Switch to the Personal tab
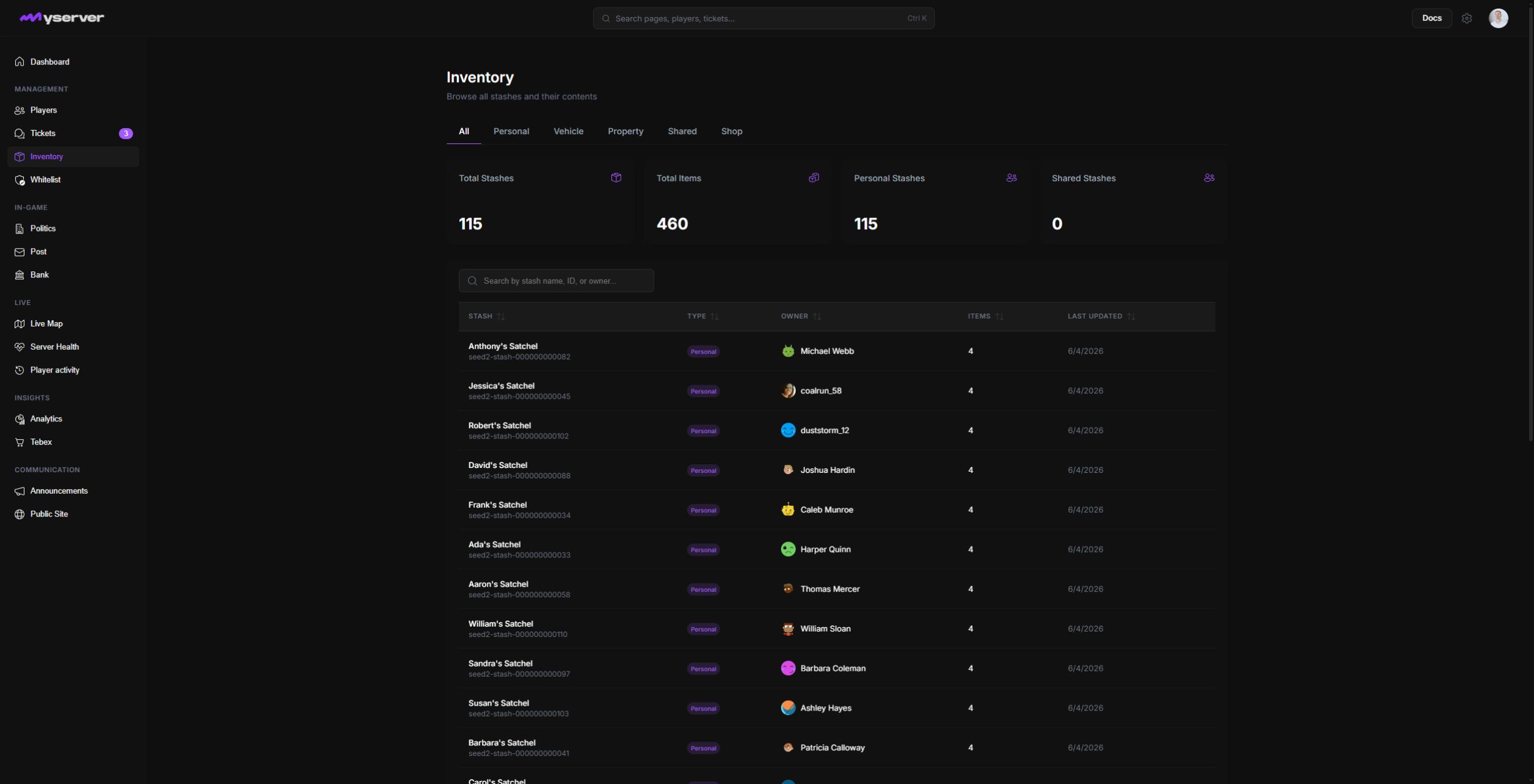Image resolution: width=1534 pixels, height=784 pixels. coord(511,132)
